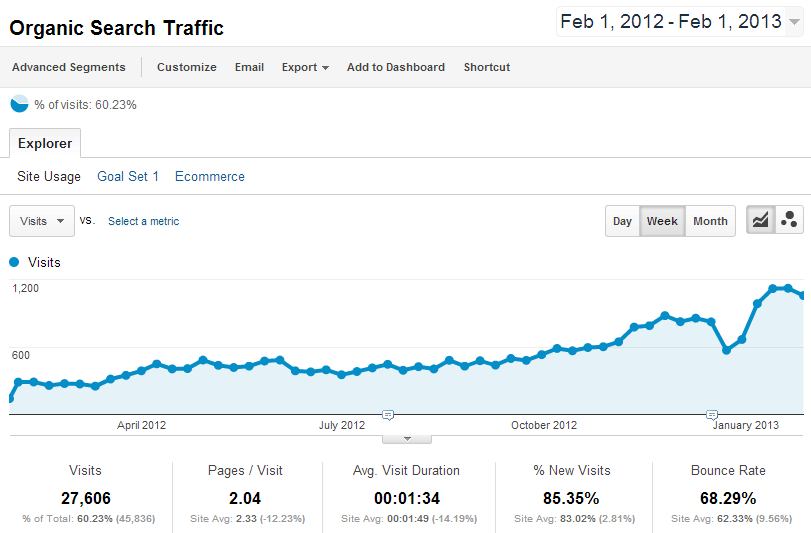Select Day graph interval
811x533 pixels.
[622, 221]
